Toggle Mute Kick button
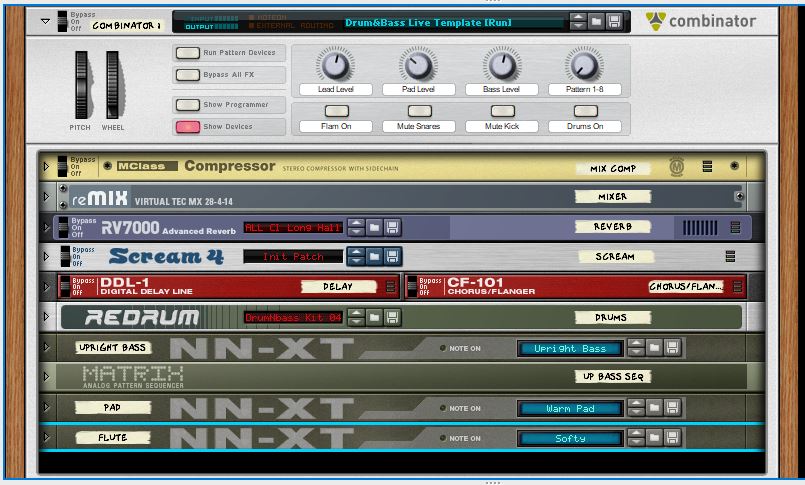This screenshot has height=485, width=805. point(503,111)
